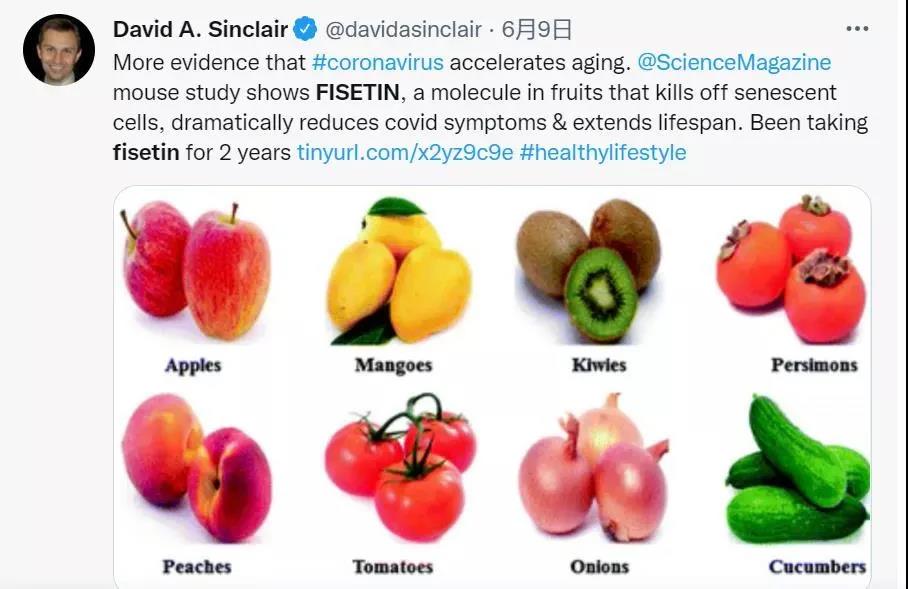Click the blue verified badge icon
Viewport: 908px width, 589px height.
tap(305, 29)
